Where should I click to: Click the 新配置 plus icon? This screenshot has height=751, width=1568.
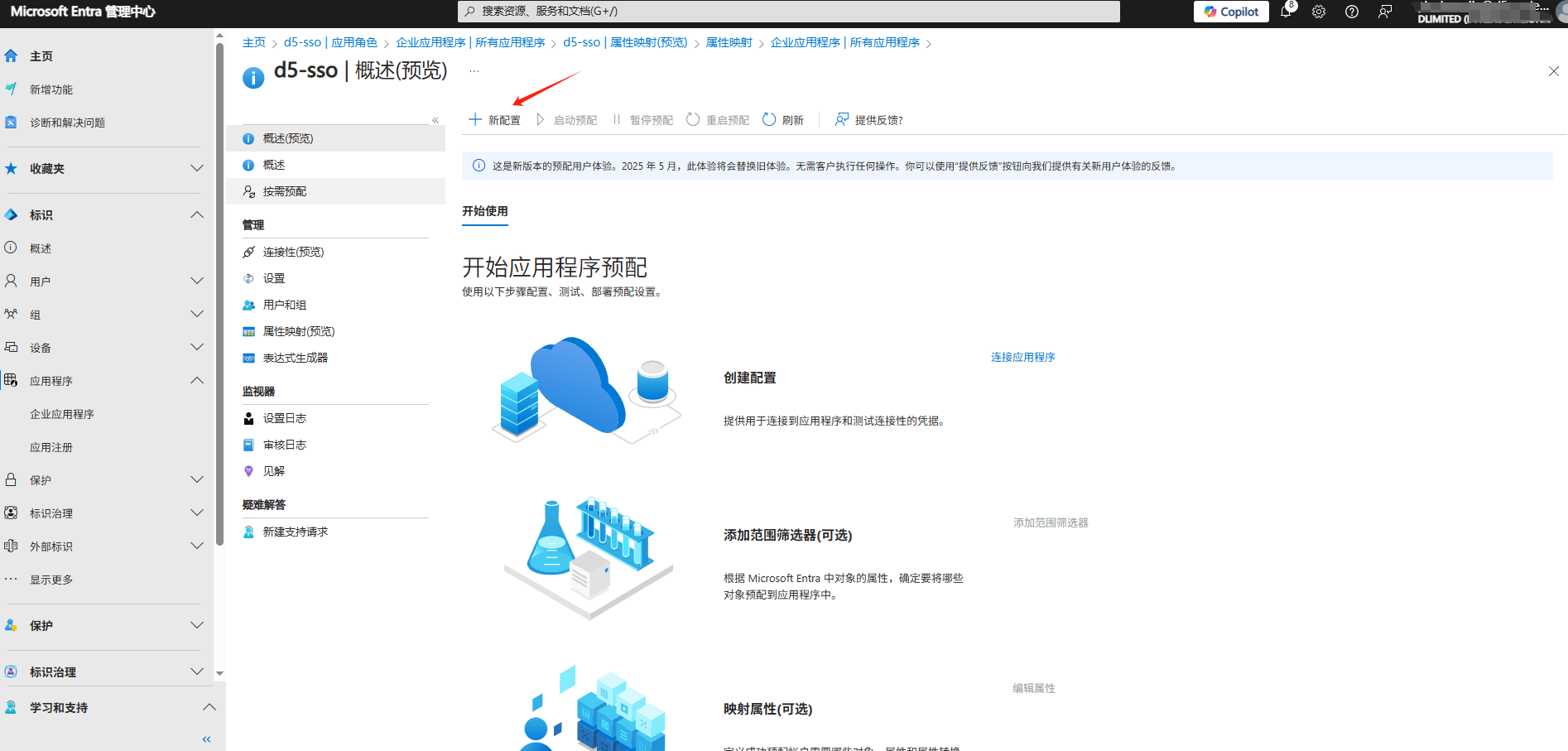(475, 120)
